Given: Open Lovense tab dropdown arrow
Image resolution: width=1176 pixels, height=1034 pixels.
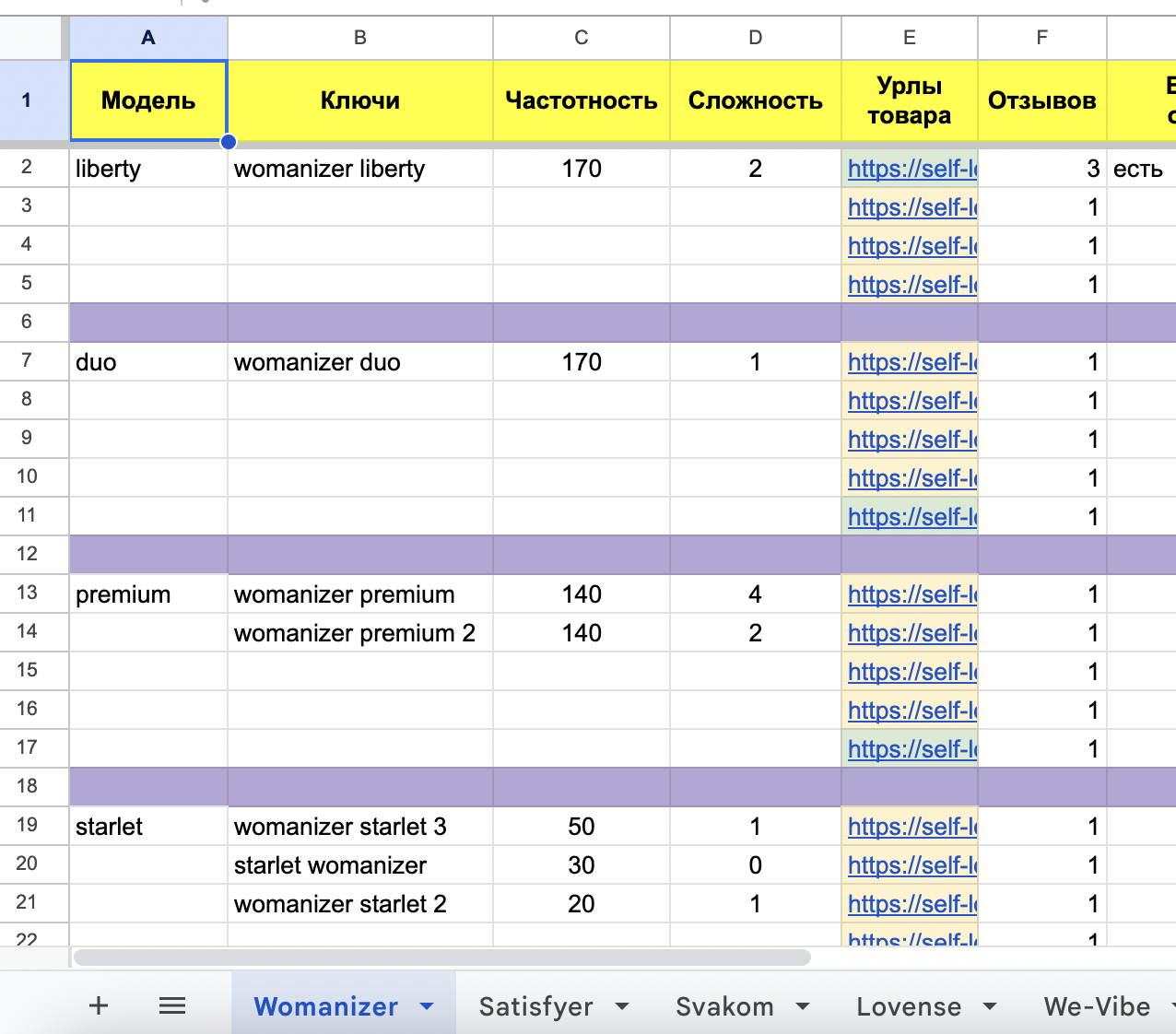Looking at the screenshot, I should (x=990, y=1006).
